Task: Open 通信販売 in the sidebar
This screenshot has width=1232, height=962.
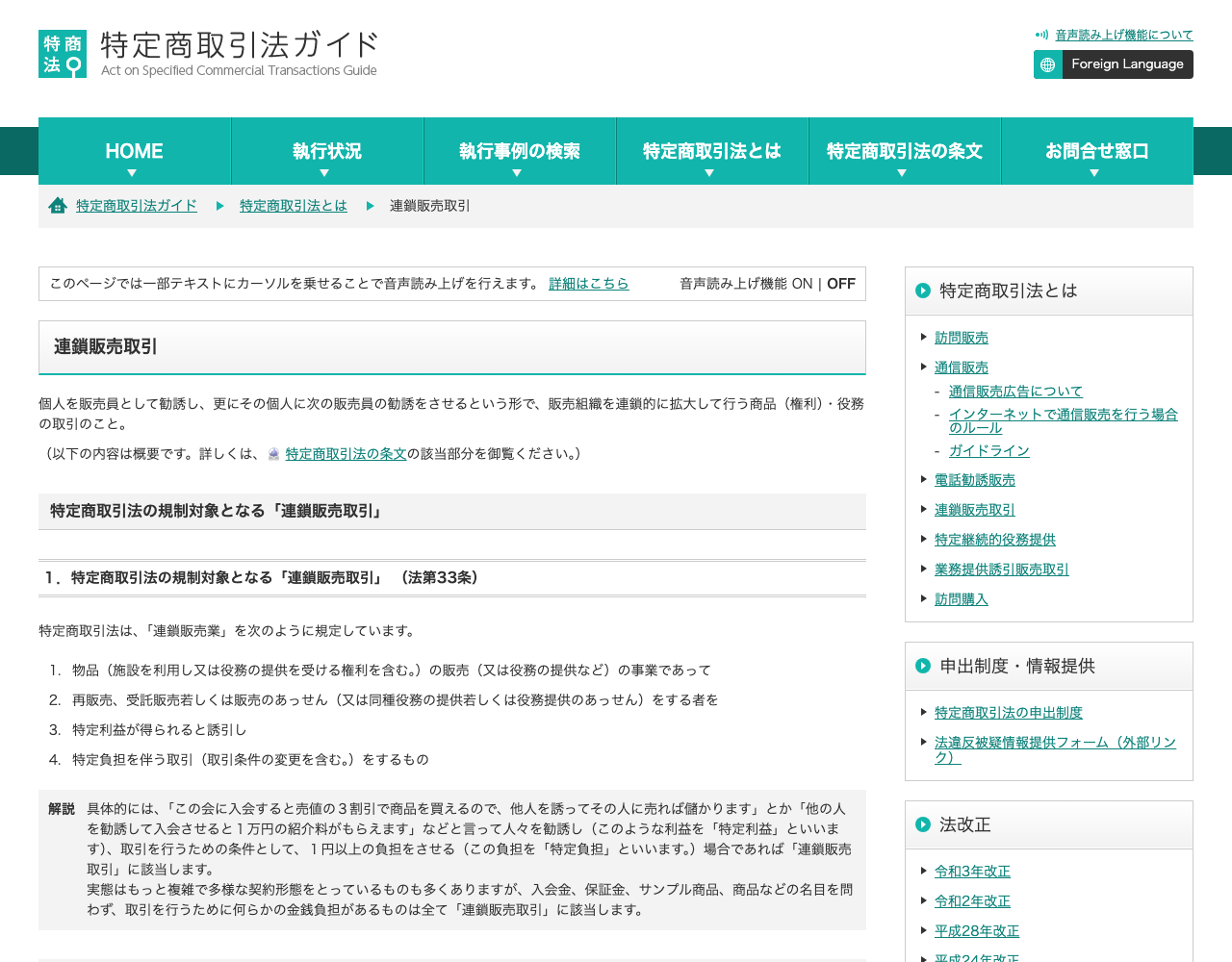Action: click(962, 367)
